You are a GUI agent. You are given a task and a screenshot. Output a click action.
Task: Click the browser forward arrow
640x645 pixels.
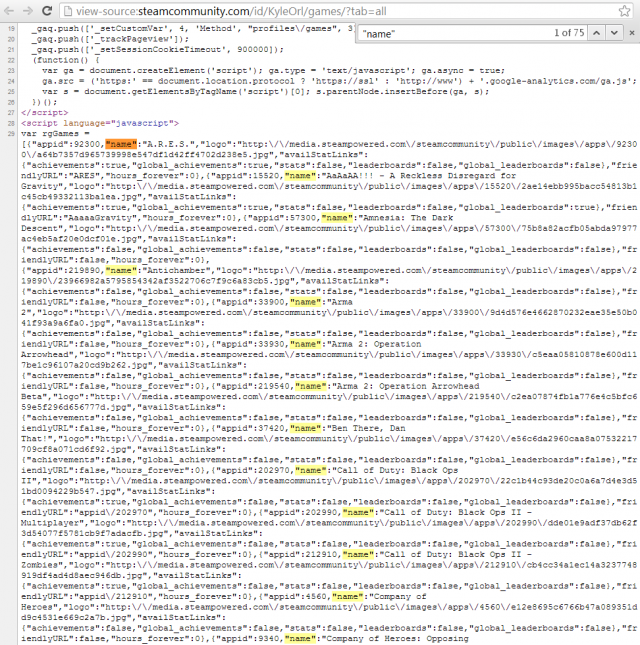pos(28,10)
